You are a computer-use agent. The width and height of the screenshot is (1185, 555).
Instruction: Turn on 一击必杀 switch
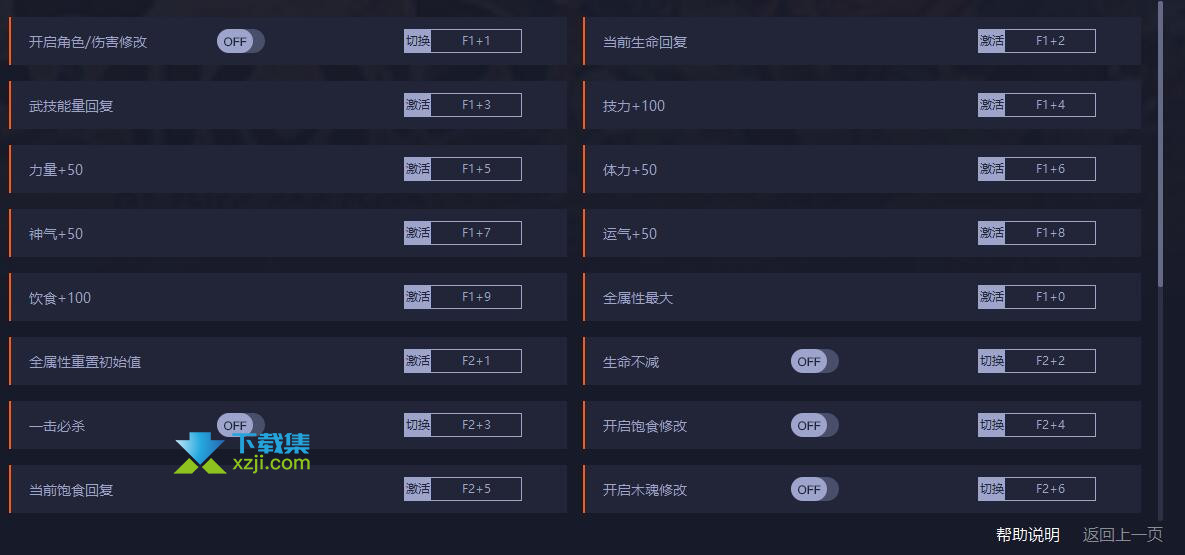click(240, 425)
